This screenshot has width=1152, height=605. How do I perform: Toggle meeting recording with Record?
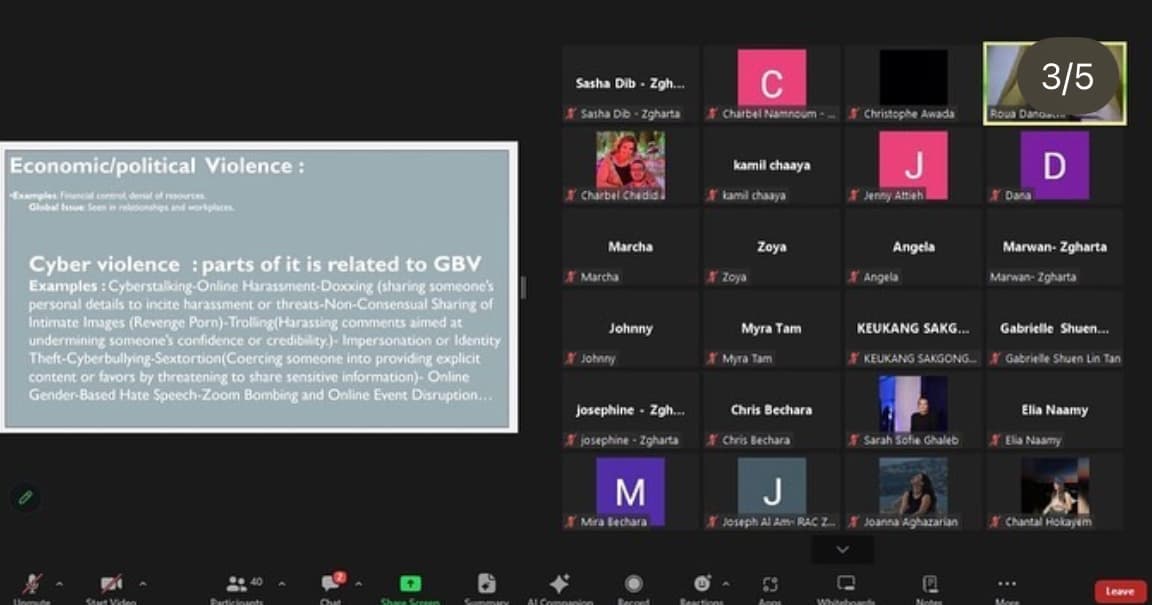[633, 584]
